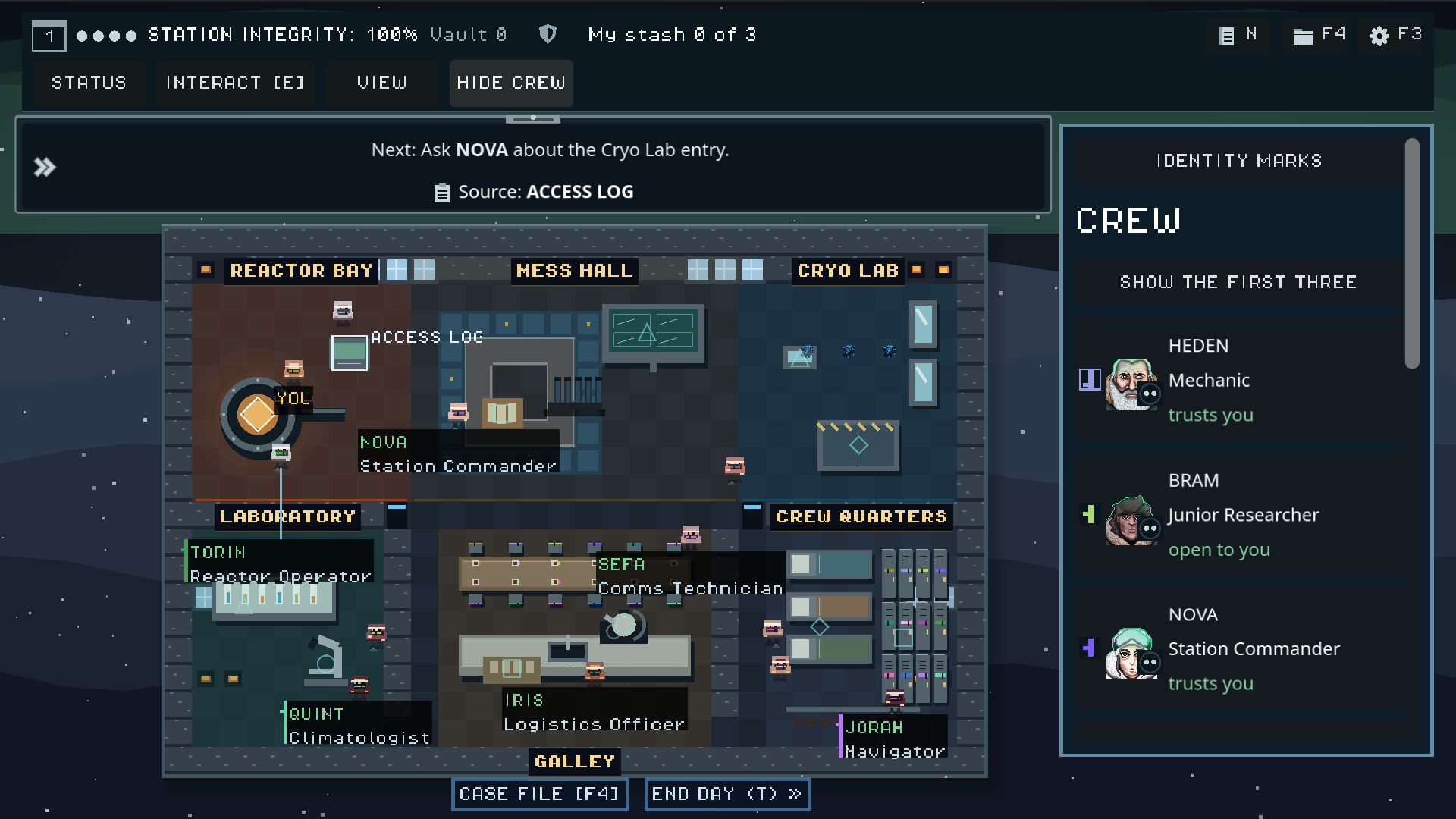Click Heden's identity mark icon
The image size is (1456, 819).
(1090, 379)
